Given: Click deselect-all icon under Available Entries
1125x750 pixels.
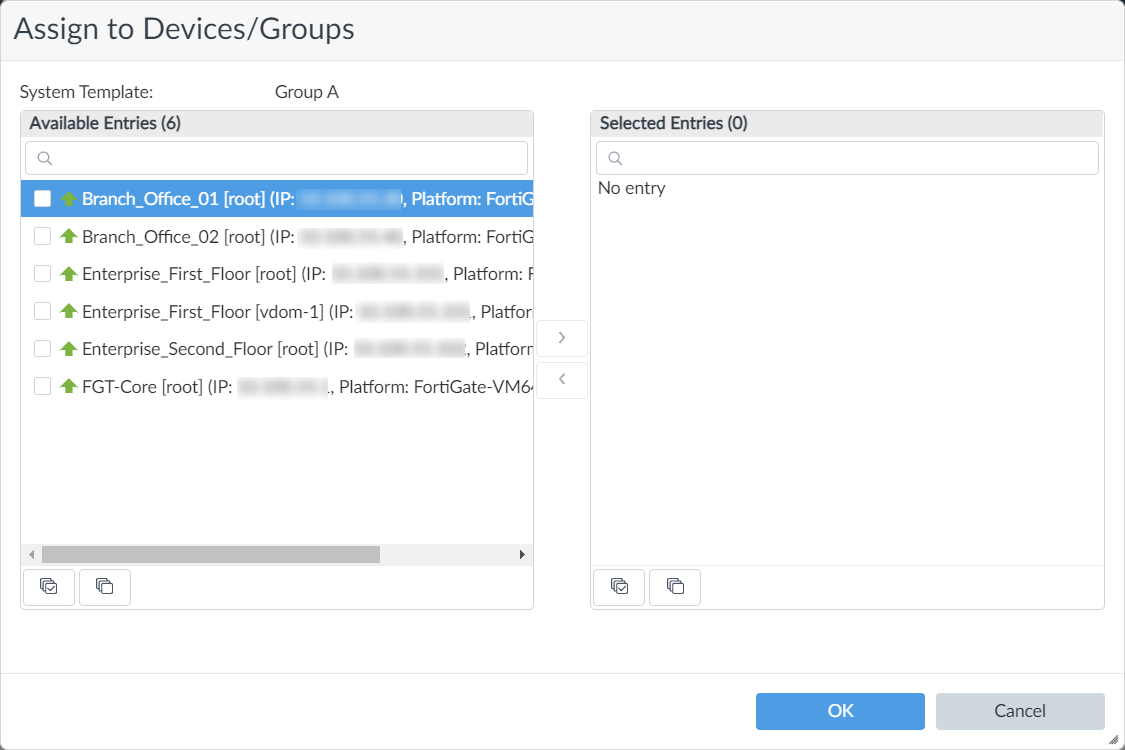Looking at the screenshot, I should (104, 587).
